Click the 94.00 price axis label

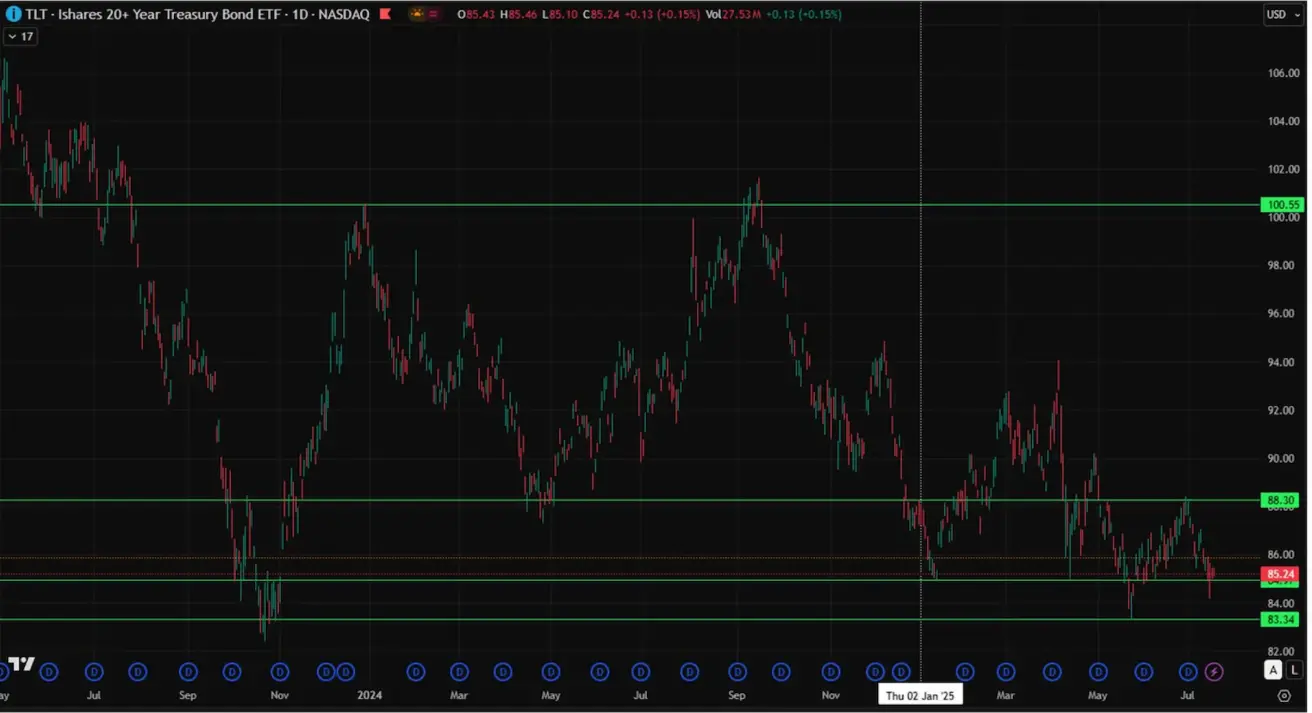click(x=1283, y=362)
